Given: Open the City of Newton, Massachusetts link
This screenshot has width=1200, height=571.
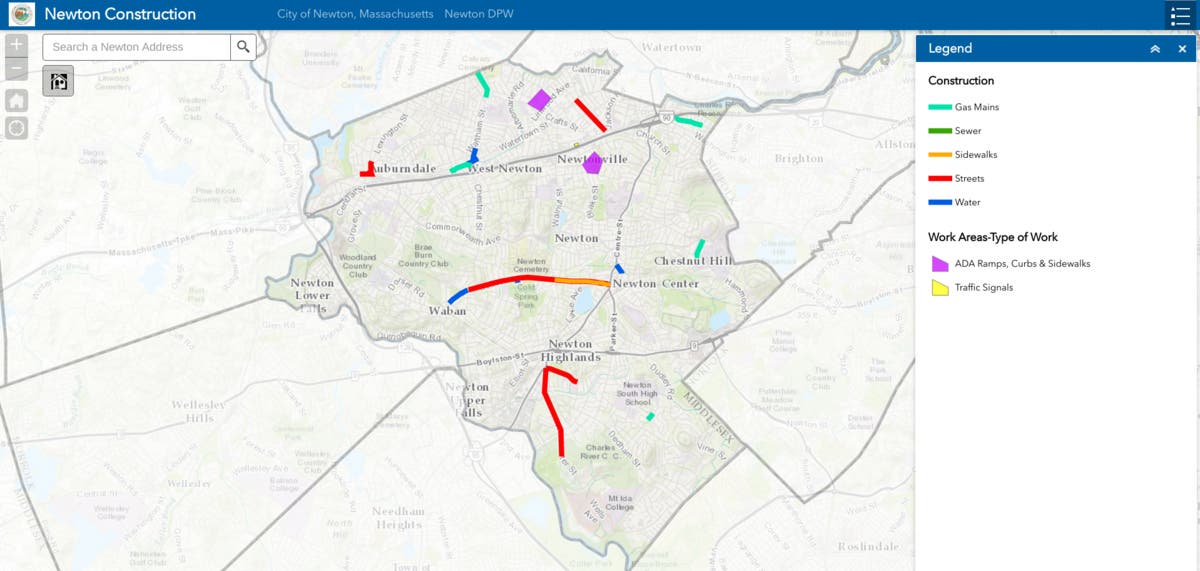Looking at the screenshot, I should (355, 15).
